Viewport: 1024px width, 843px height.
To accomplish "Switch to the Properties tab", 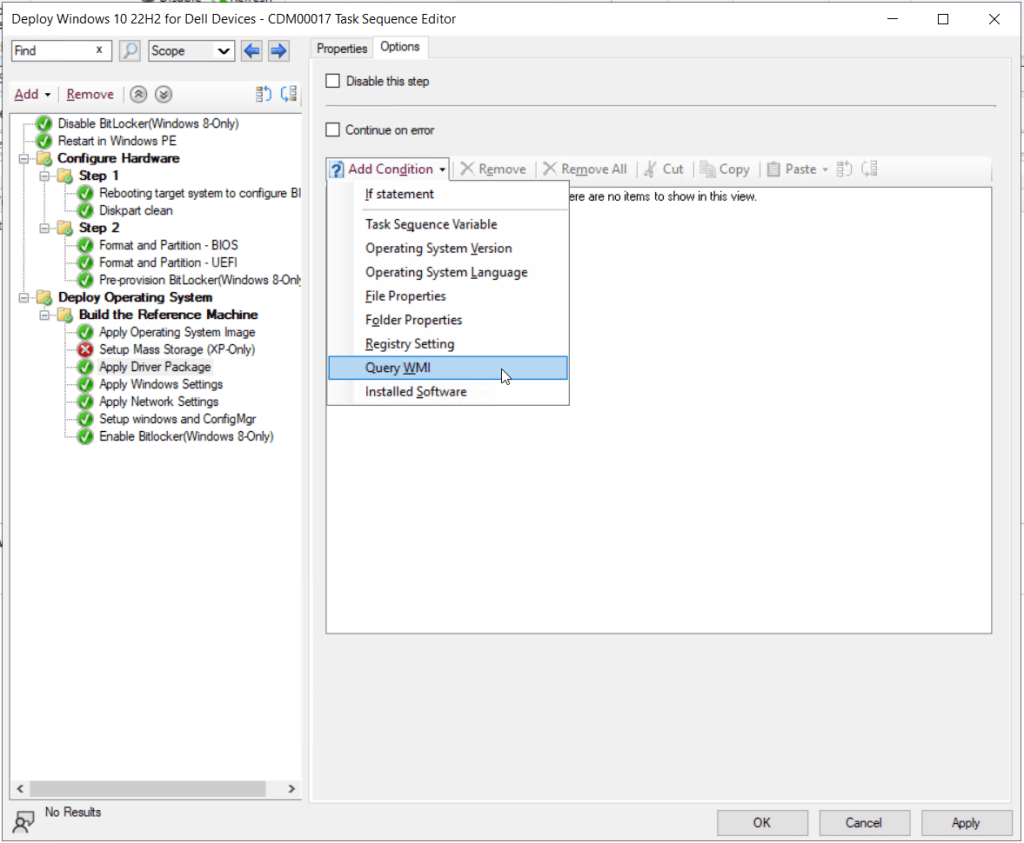I will tap(342, 48).
